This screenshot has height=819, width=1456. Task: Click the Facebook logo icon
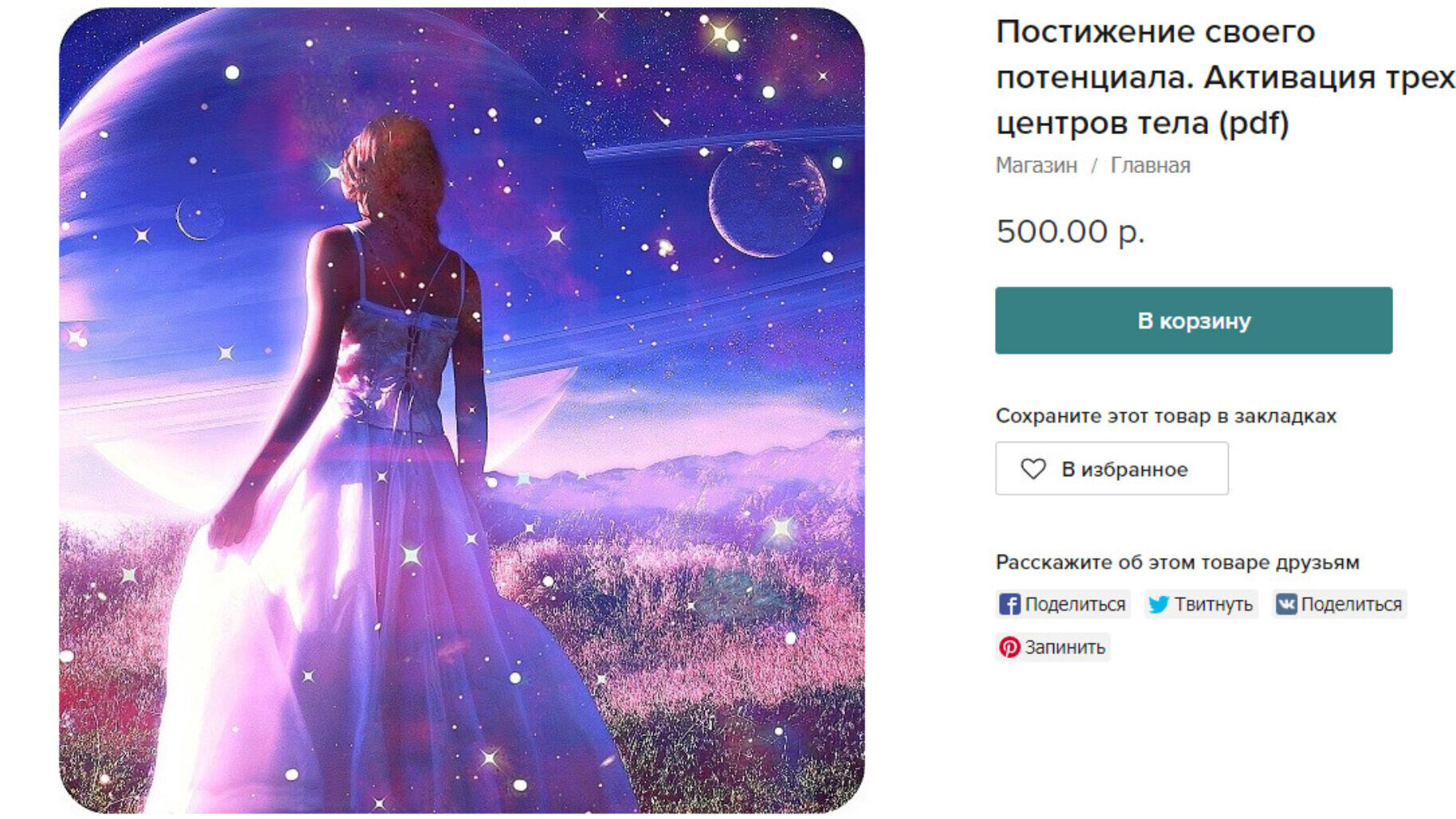pos(1009,604)
